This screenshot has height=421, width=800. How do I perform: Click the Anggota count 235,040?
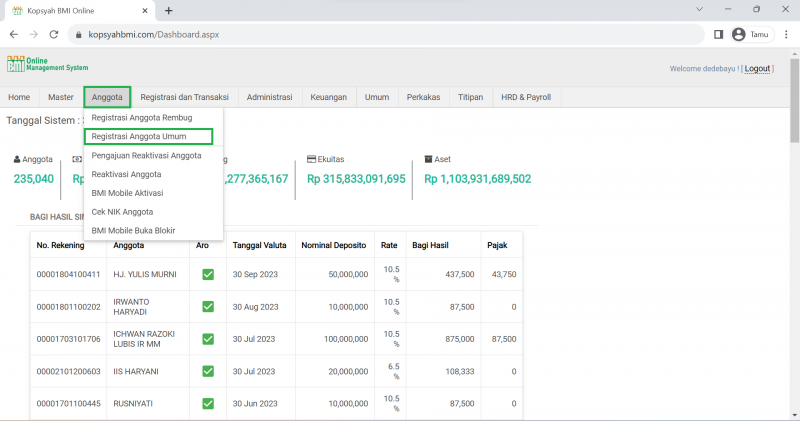34,179
